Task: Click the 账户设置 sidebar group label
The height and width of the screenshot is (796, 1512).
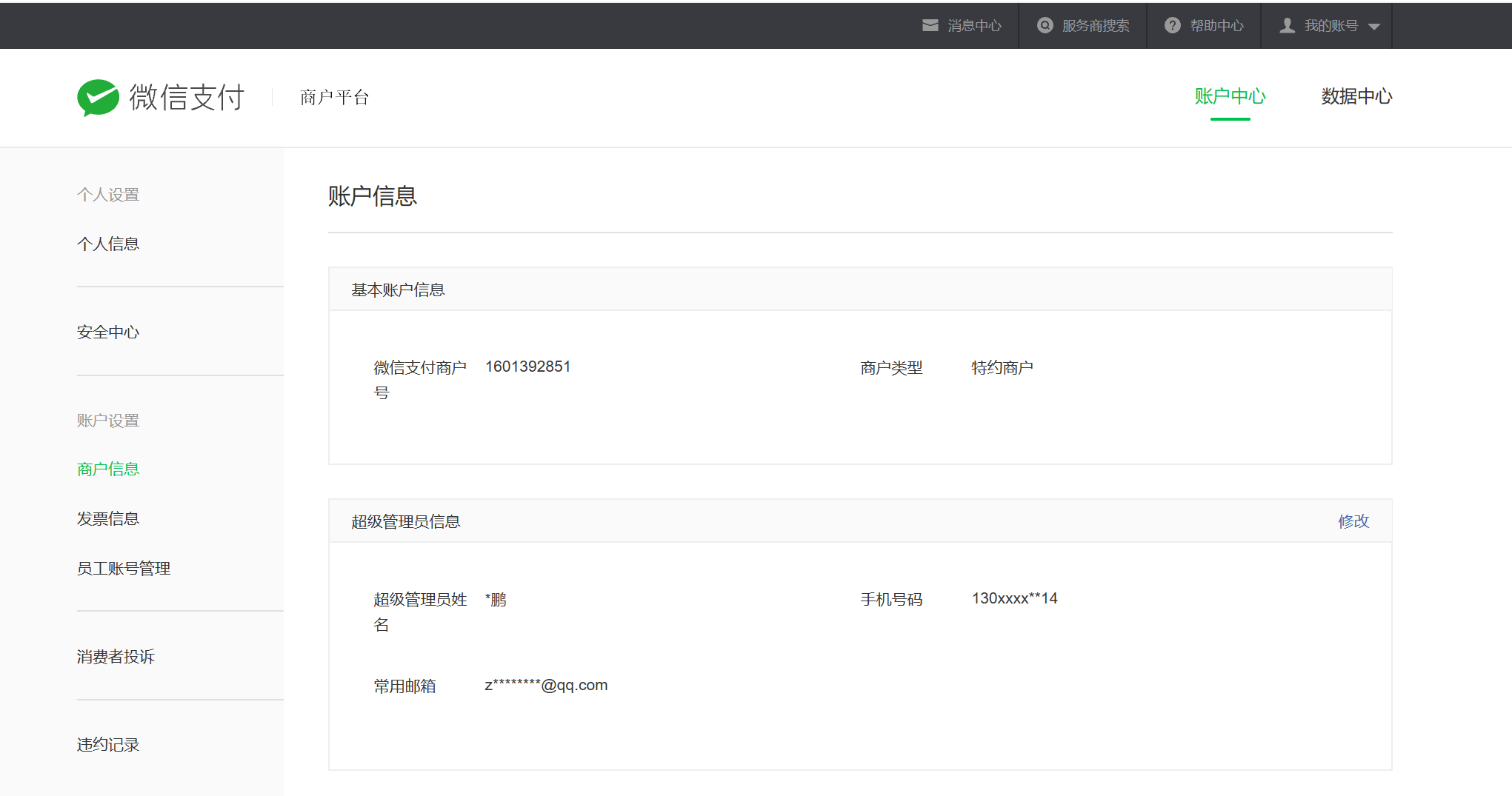Action: coord(108,421)
